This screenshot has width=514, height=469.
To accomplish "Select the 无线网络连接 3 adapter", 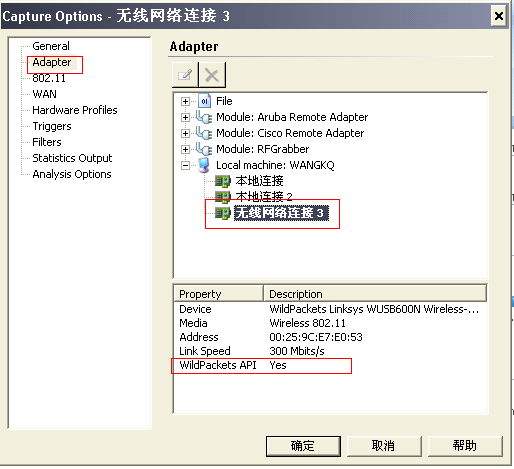I will click(x=281, y=213).
